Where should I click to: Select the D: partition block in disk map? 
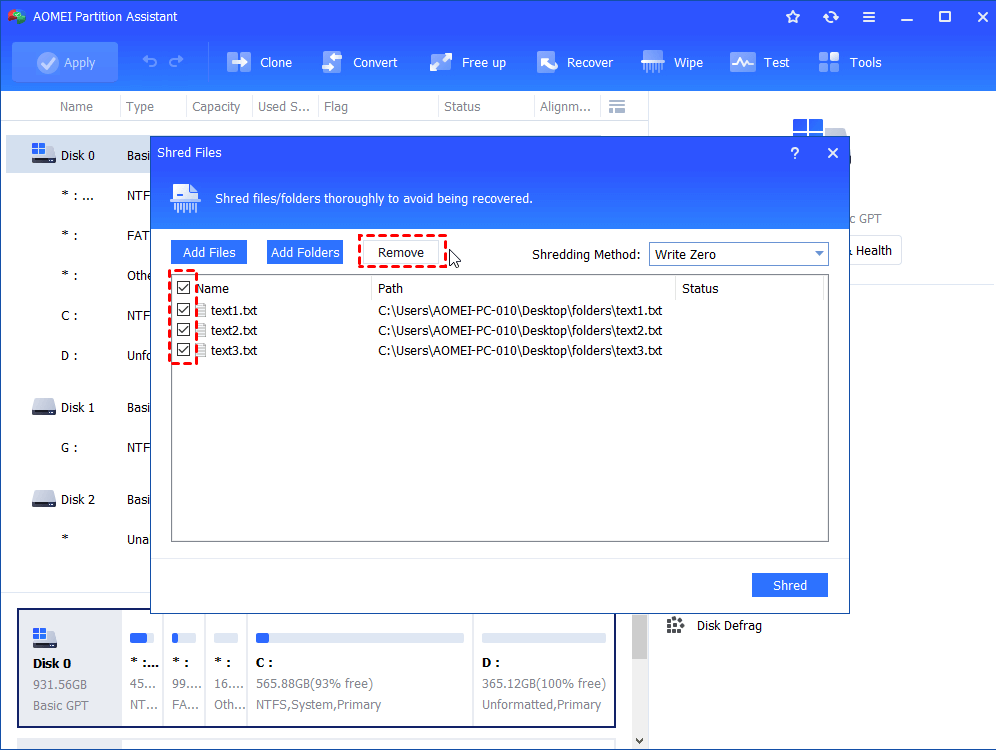pos(544,668)
